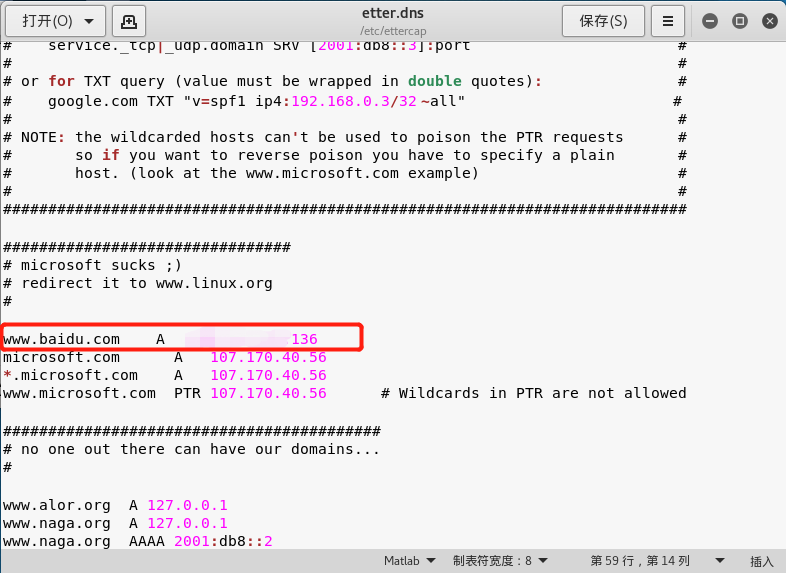Screen dimensions: 786x573
Task: Click the etter.dns title in the header bar
Action: (x=393, y=14)
